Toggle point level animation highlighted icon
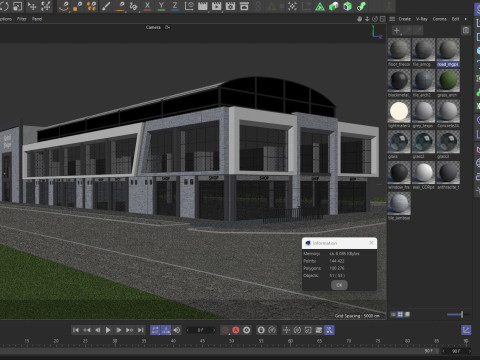Image resolution: width=480 pixels, height=360 pixels. tap(329, 330)
